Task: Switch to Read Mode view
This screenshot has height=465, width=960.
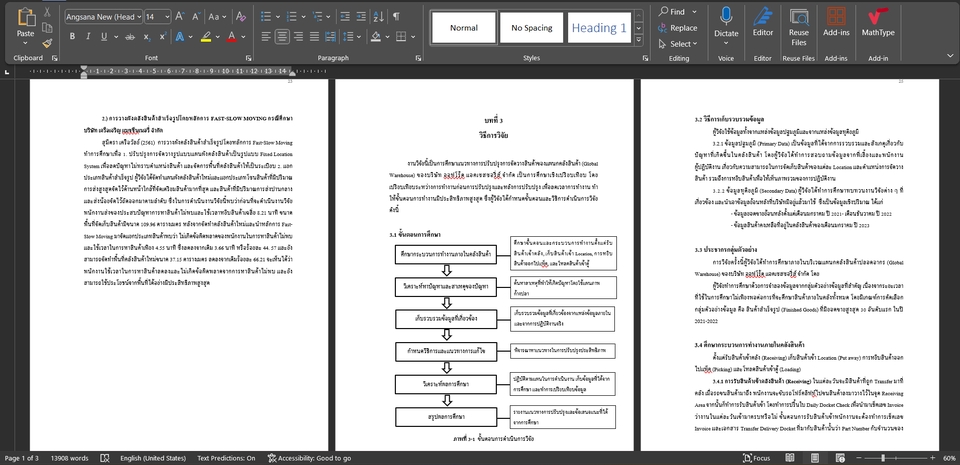Action: click(x=790, y=458)
